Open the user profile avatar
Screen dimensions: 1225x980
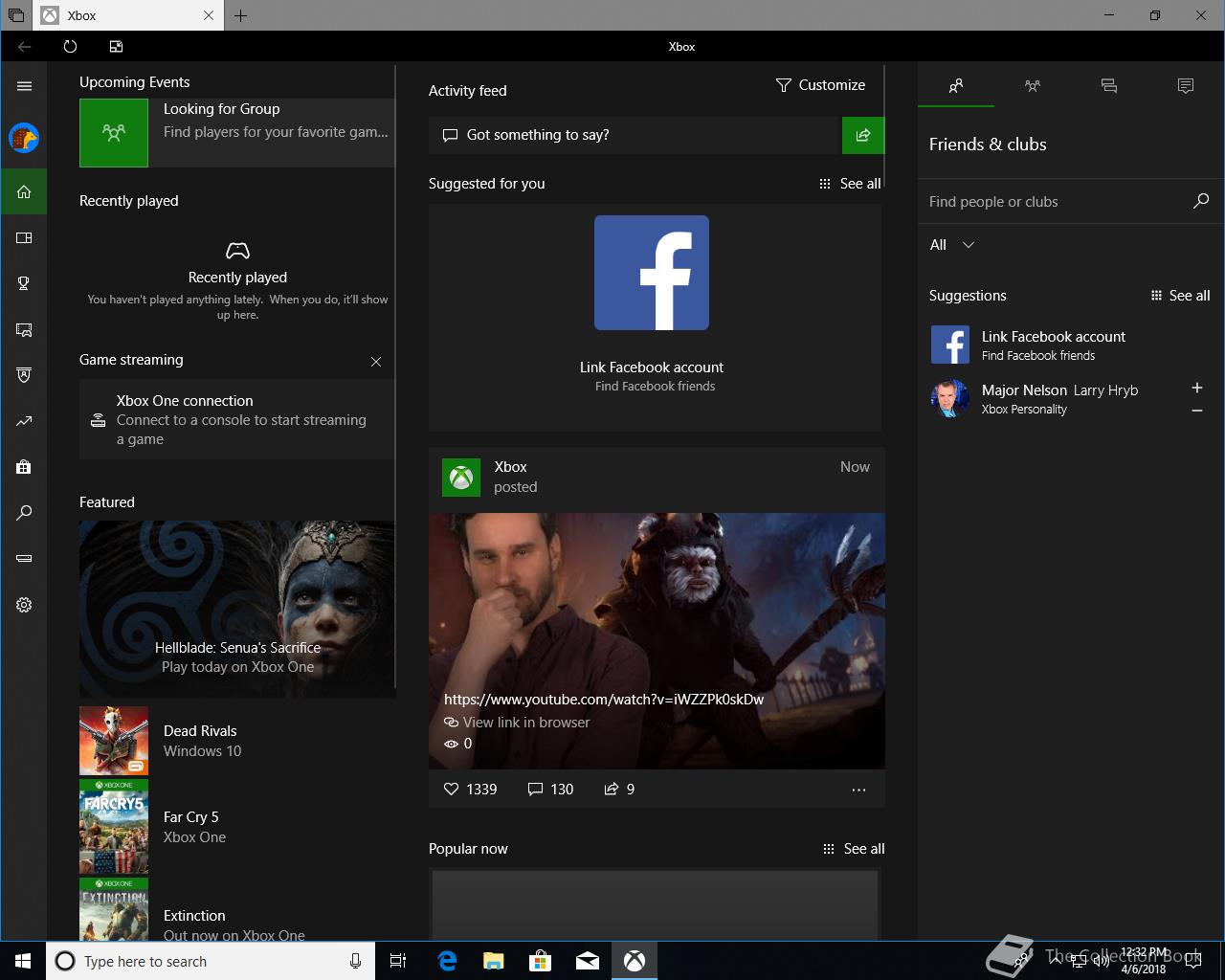coord(24,138)
